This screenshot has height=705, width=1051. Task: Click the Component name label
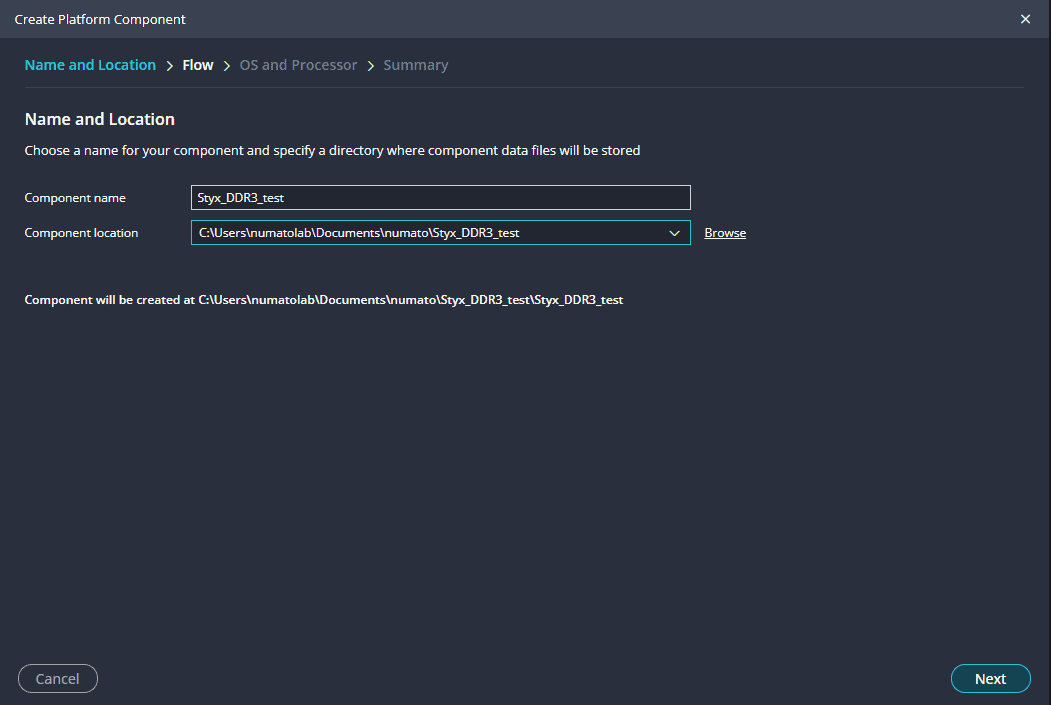coord(75,198)
